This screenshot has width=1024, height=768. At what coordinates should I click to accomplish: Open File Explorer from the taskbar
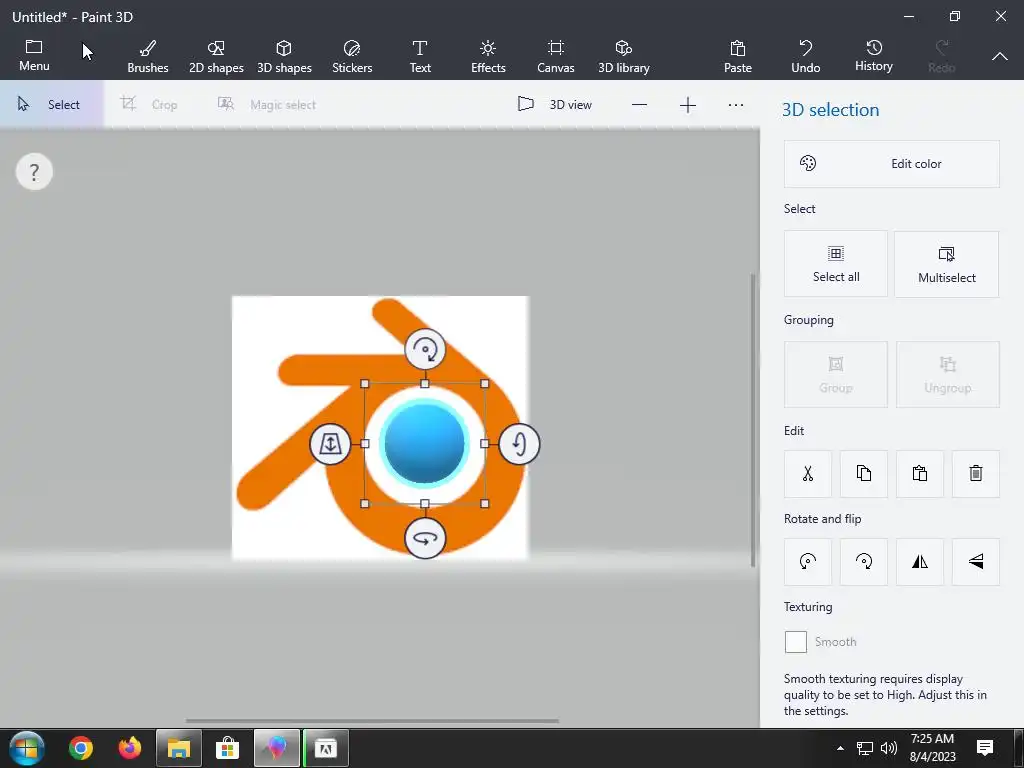pos(179,748)
